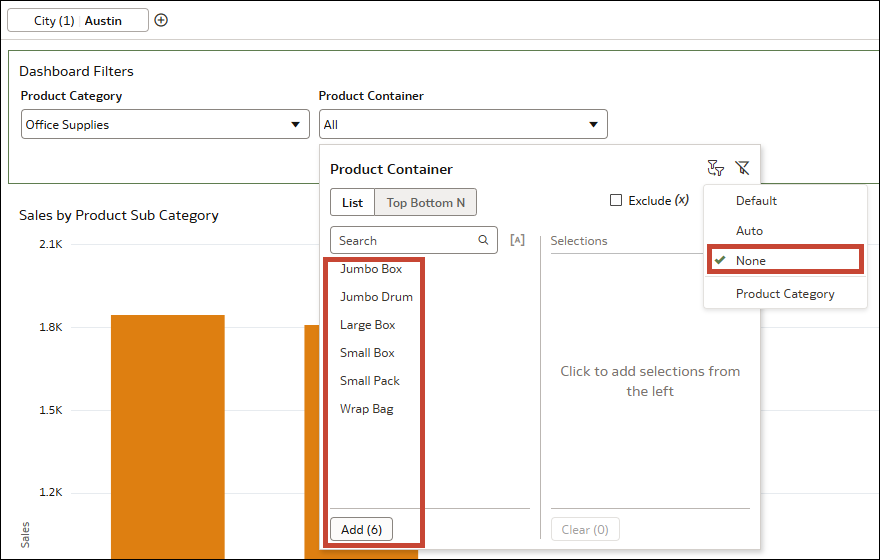Screen dimensions: 880x560
Task: Choose Default from the limit menu
Action: click(756, 201)
